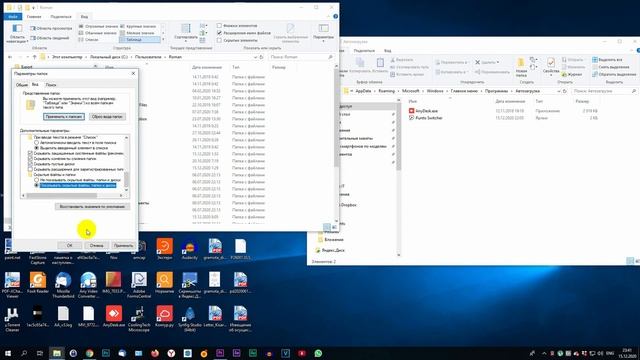Viewport: 640px width, 360px height.
Task: Click OK in the folder options dialog
Action: click(69, 245)
